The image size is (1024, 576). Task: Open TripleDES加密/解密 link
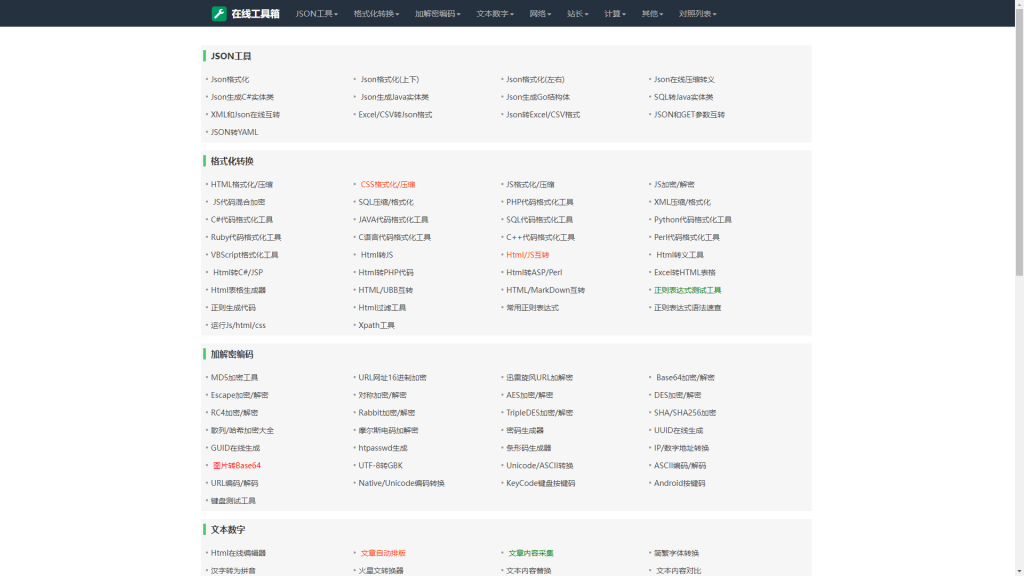click(539, 413)
